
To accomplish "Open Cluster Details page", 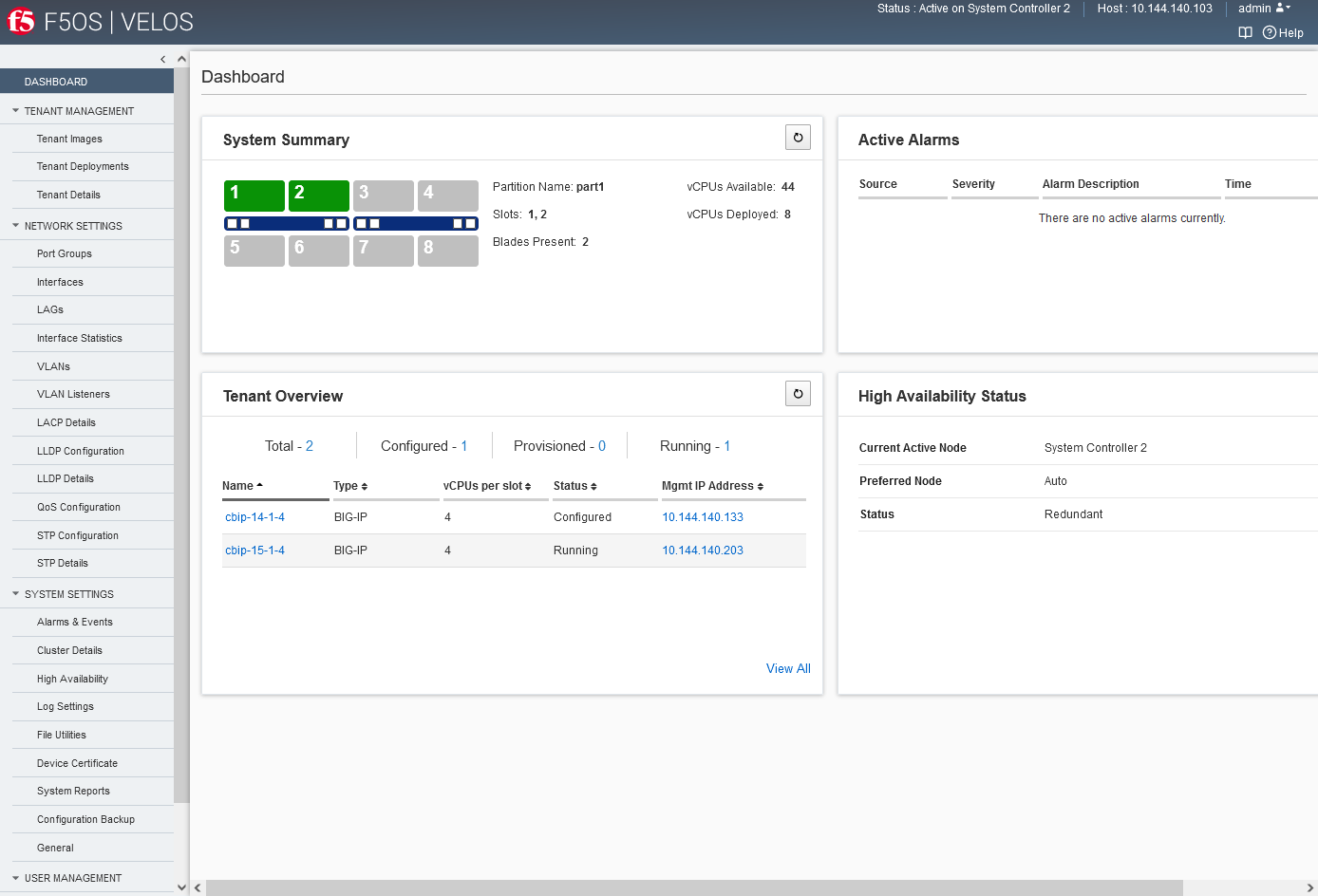I will pyautogui.click(x=69, y=650).
